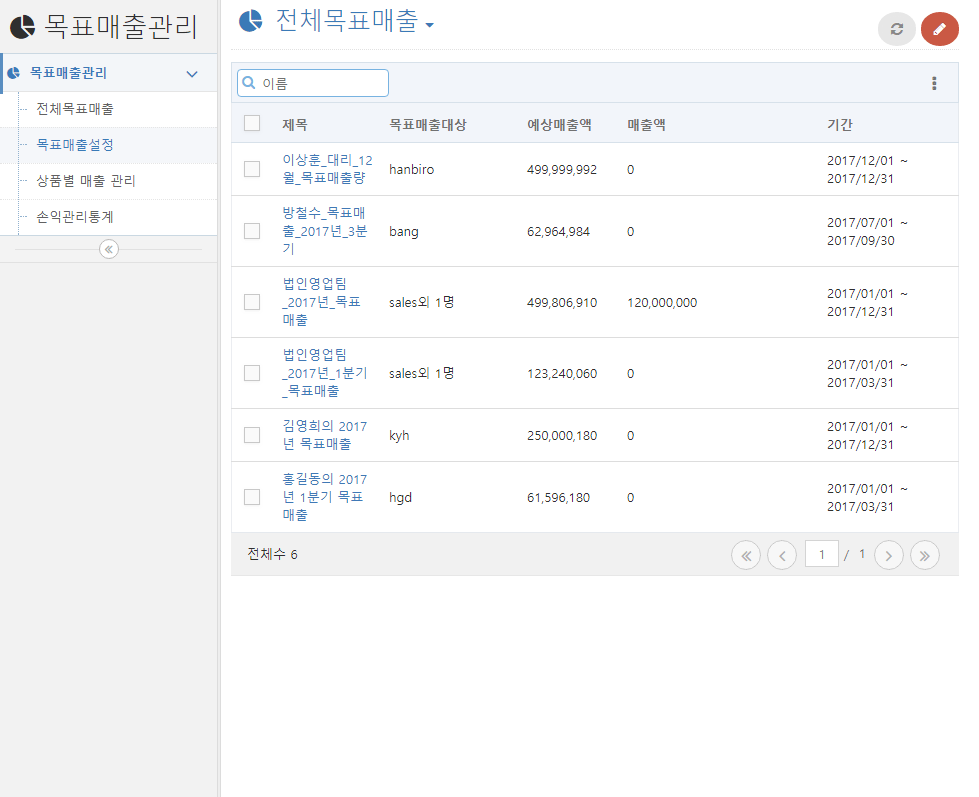
Task: Click the 120,000,000 sales amount value
Action: coord(662,303)
